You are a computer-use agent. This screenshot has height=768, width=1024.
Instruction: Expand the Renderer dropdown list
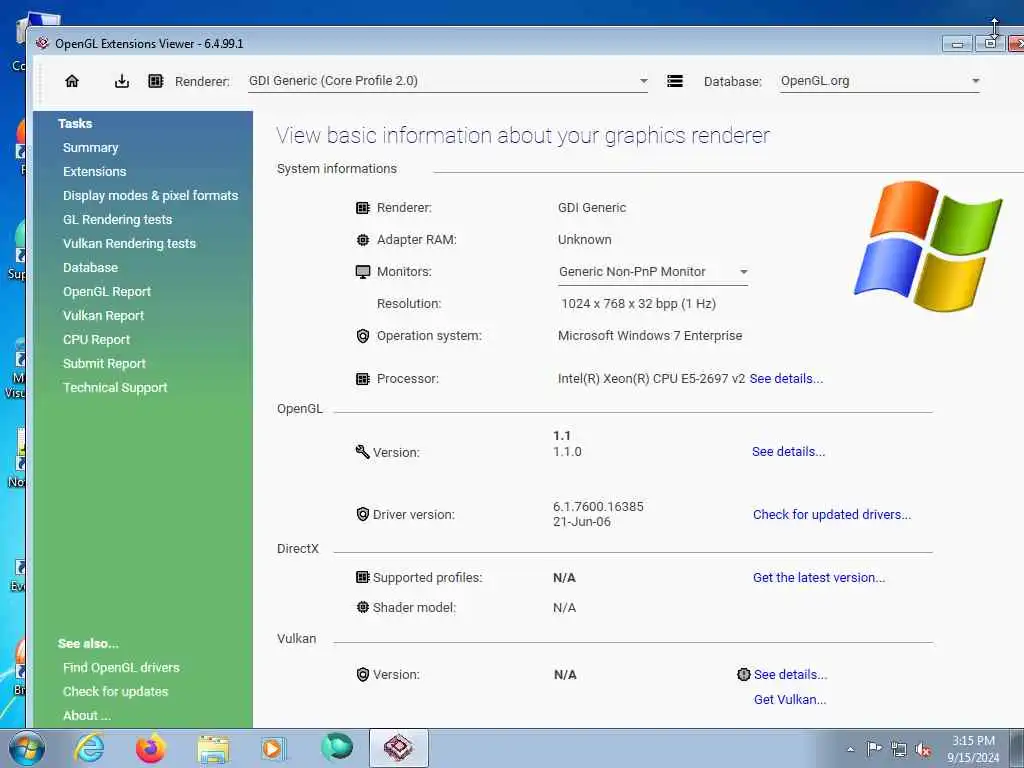[644, 81]
